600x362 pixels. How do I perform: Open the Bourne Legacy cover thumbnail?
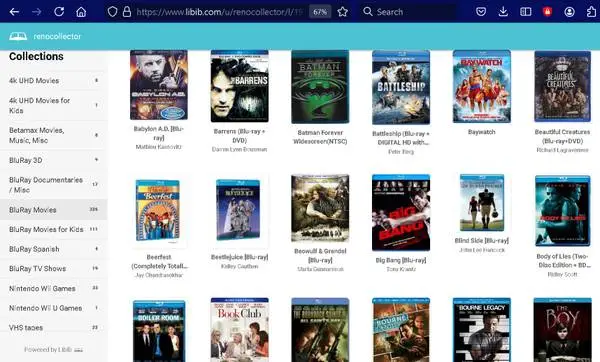coord(482,330)
